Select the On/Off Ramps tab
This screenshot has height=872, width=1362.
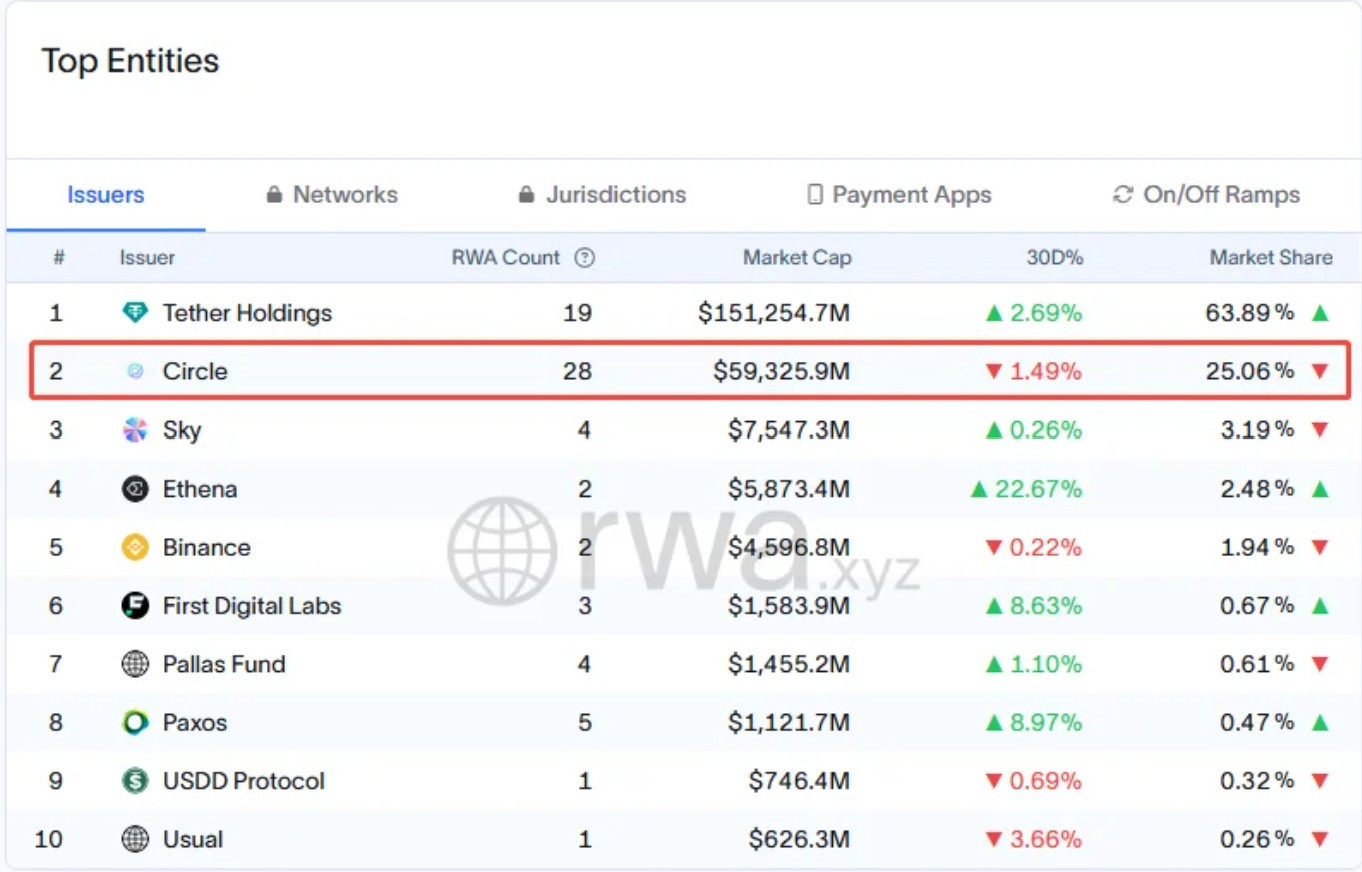pyautogui.click(x=1207, y=195)
